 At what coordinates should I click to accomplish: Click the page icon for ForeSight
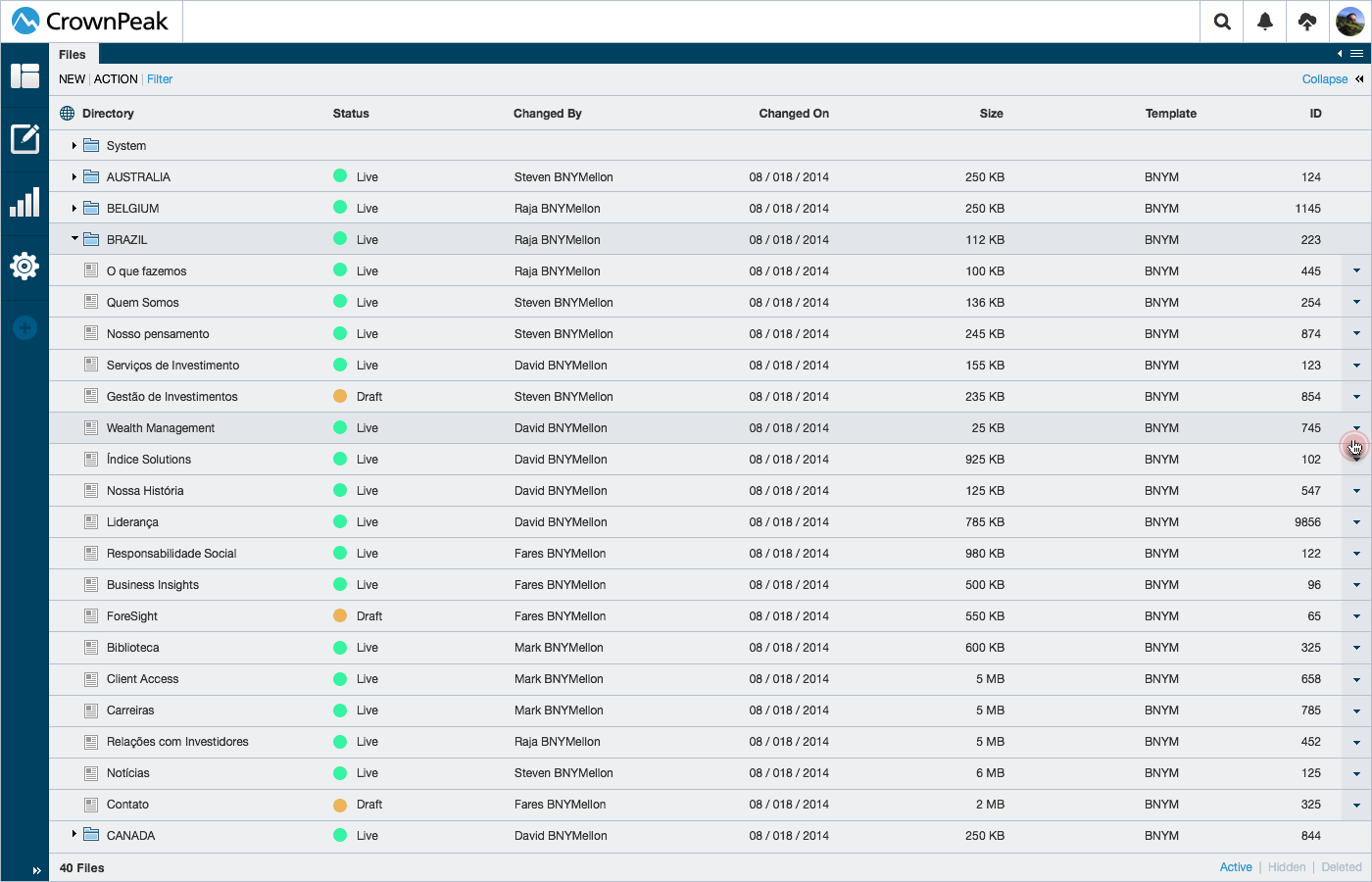[x=91, y=615]
